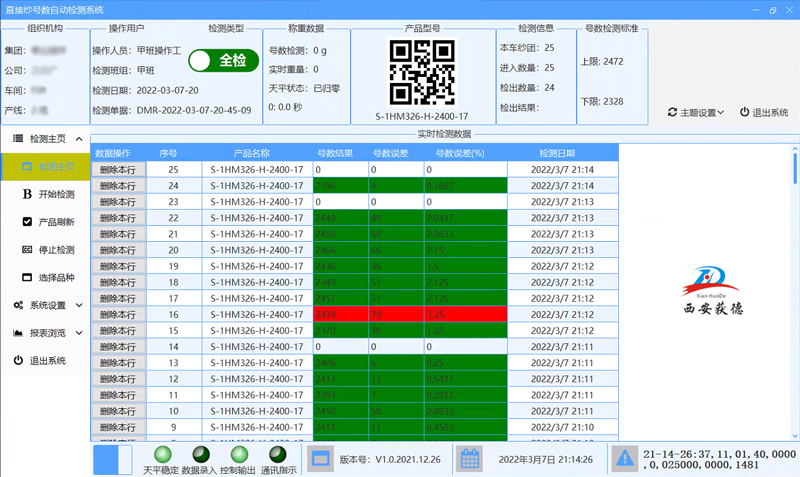The height and width of the screenshot is (477, 800).
Task: Select the highlighted 检测主页 submenu item
Action: pos(55,166)
